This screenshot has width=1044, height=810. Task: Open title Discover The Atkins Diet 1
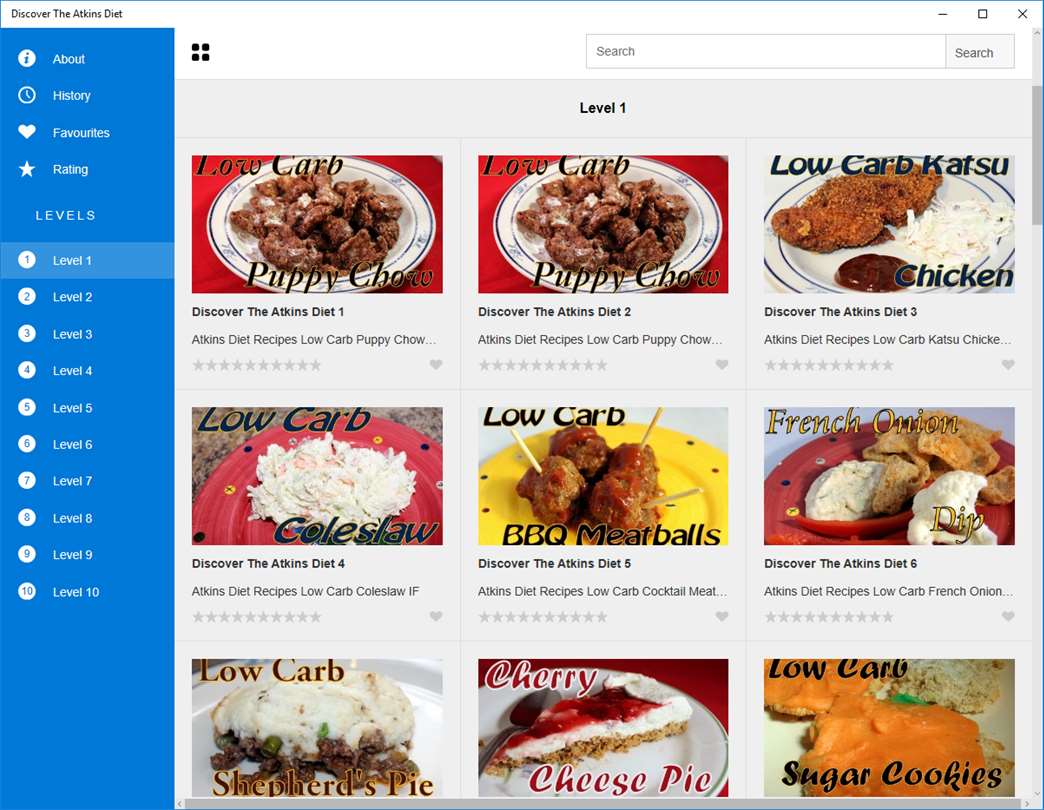pyautogui.click(x=268, y=311)
